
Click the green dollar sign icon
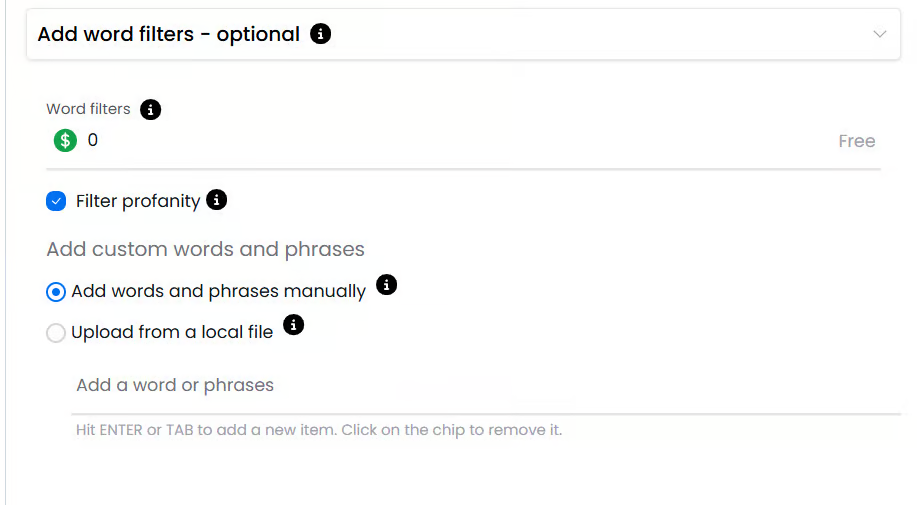point(65,141)
